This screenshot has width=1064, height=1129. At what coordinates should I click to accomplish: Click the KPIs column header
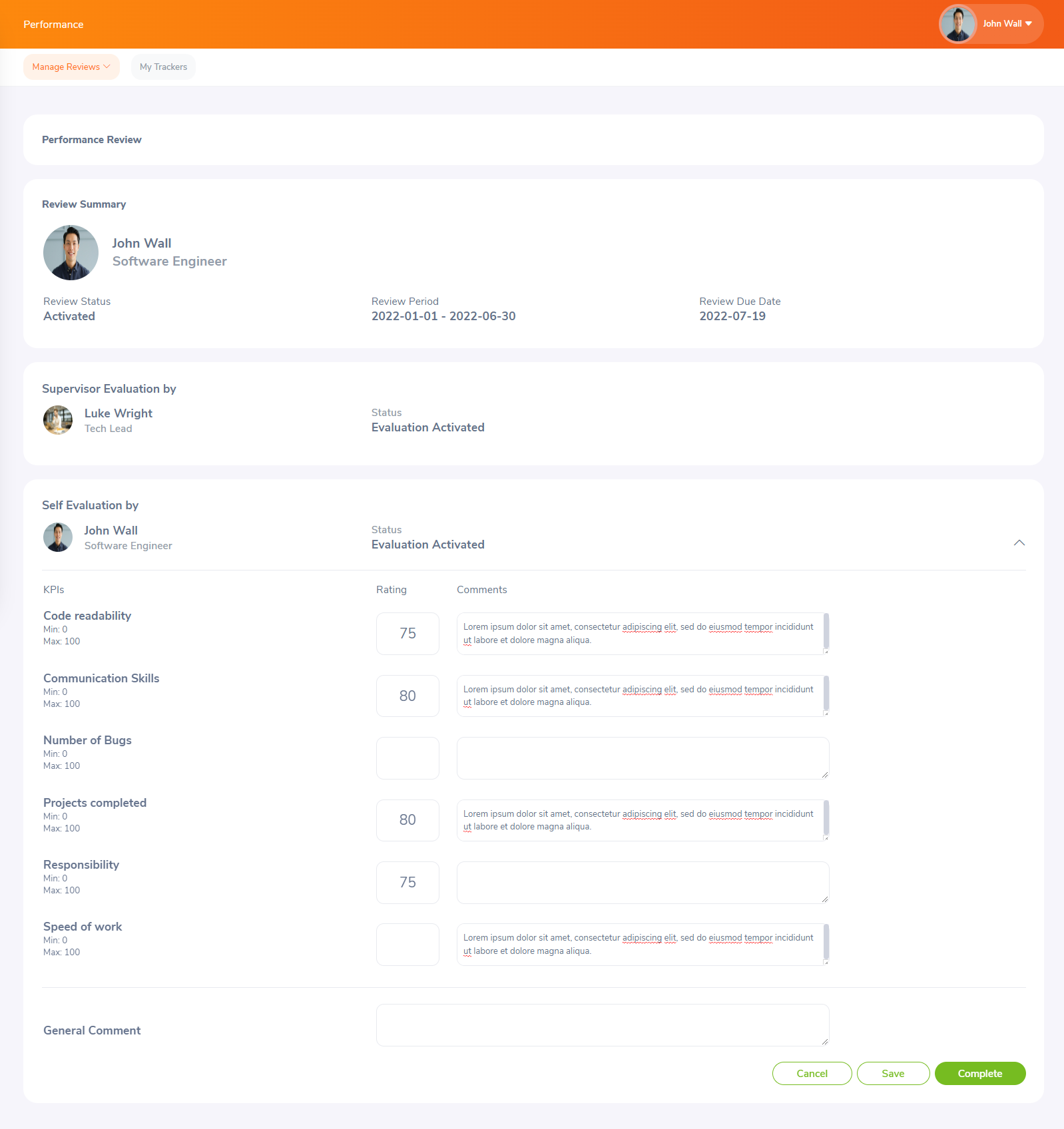pyautogui.click(x=54, y=590)
